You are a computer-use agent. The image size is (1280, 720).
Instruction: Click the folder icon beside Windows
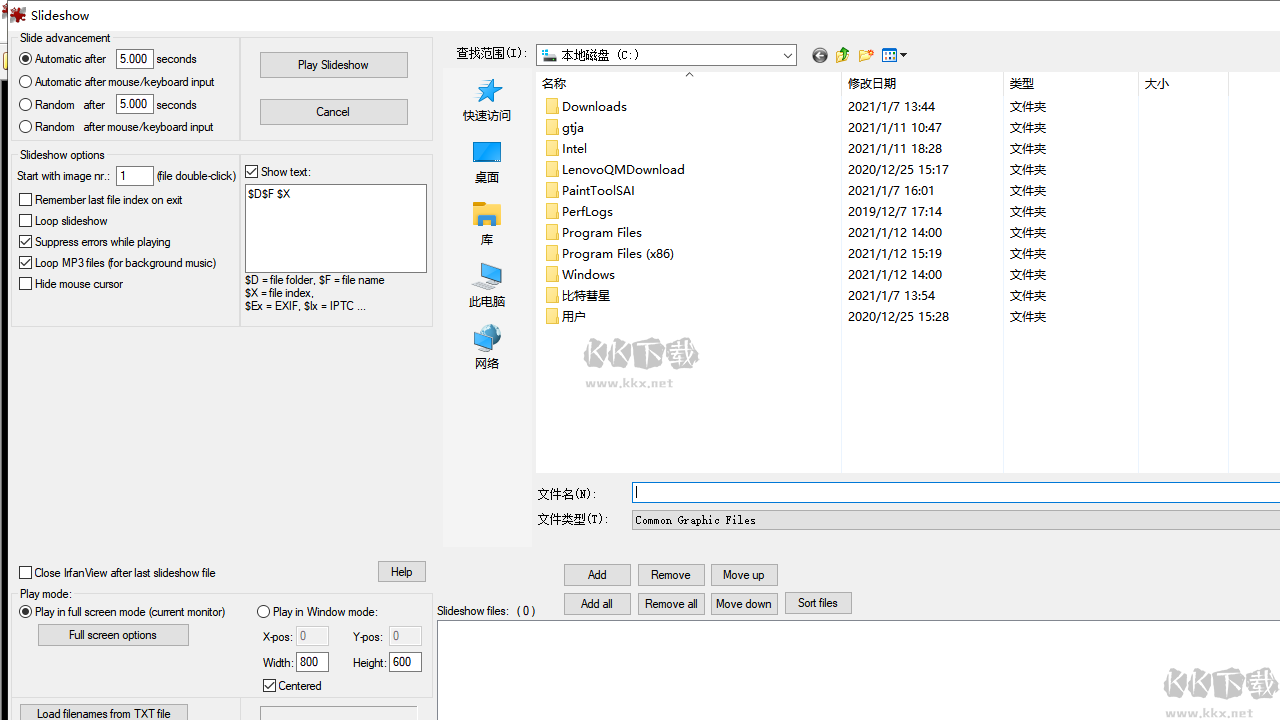552,275
